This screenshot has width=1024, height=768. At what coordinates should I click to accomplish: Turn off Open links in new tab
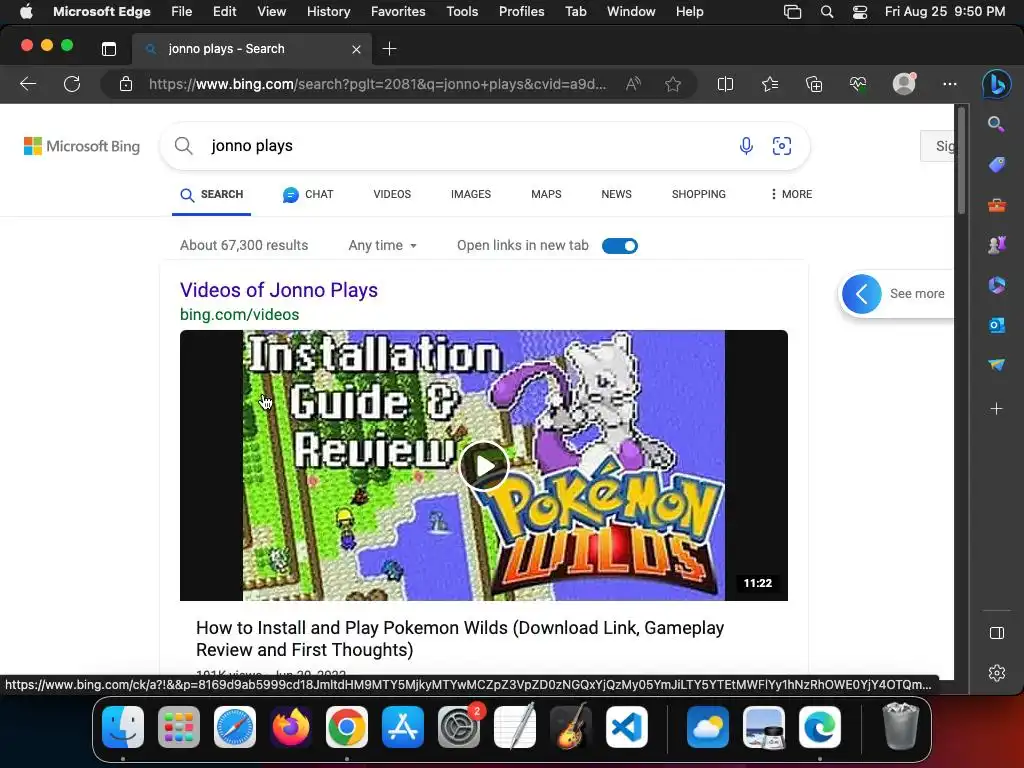620,246
